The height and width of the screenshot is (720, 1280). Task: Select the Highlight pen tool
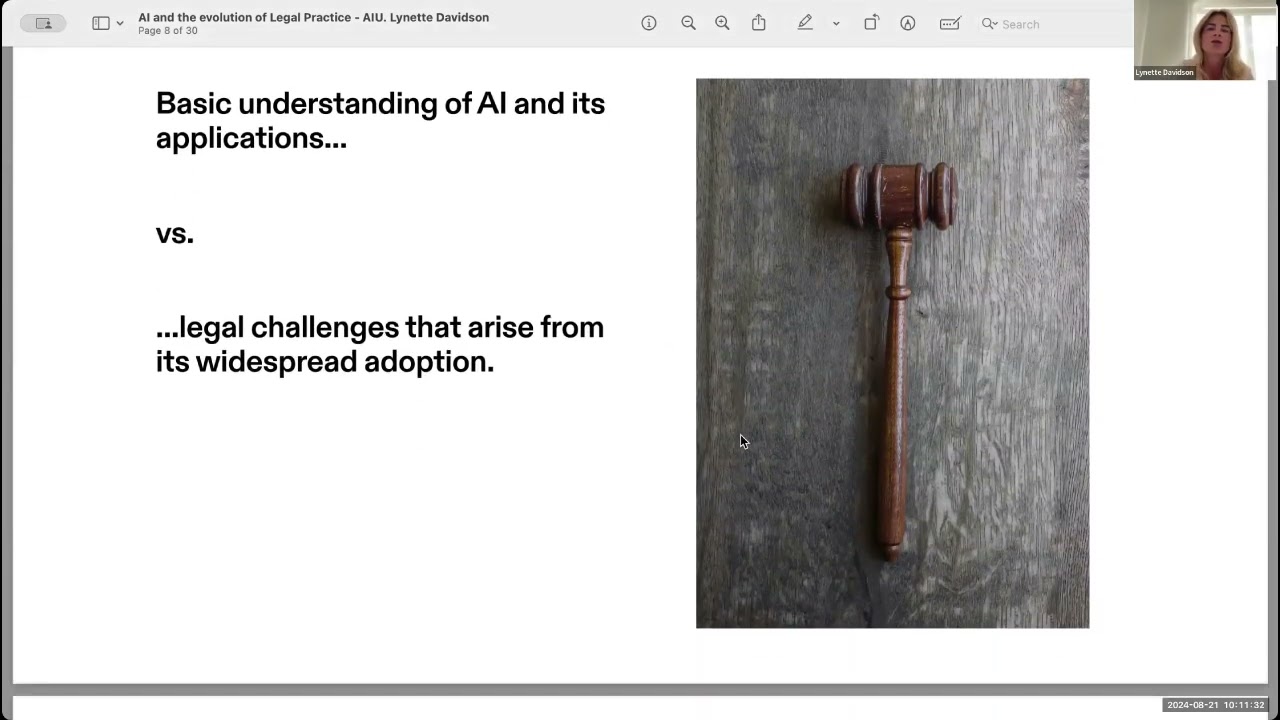pos(805,23)
